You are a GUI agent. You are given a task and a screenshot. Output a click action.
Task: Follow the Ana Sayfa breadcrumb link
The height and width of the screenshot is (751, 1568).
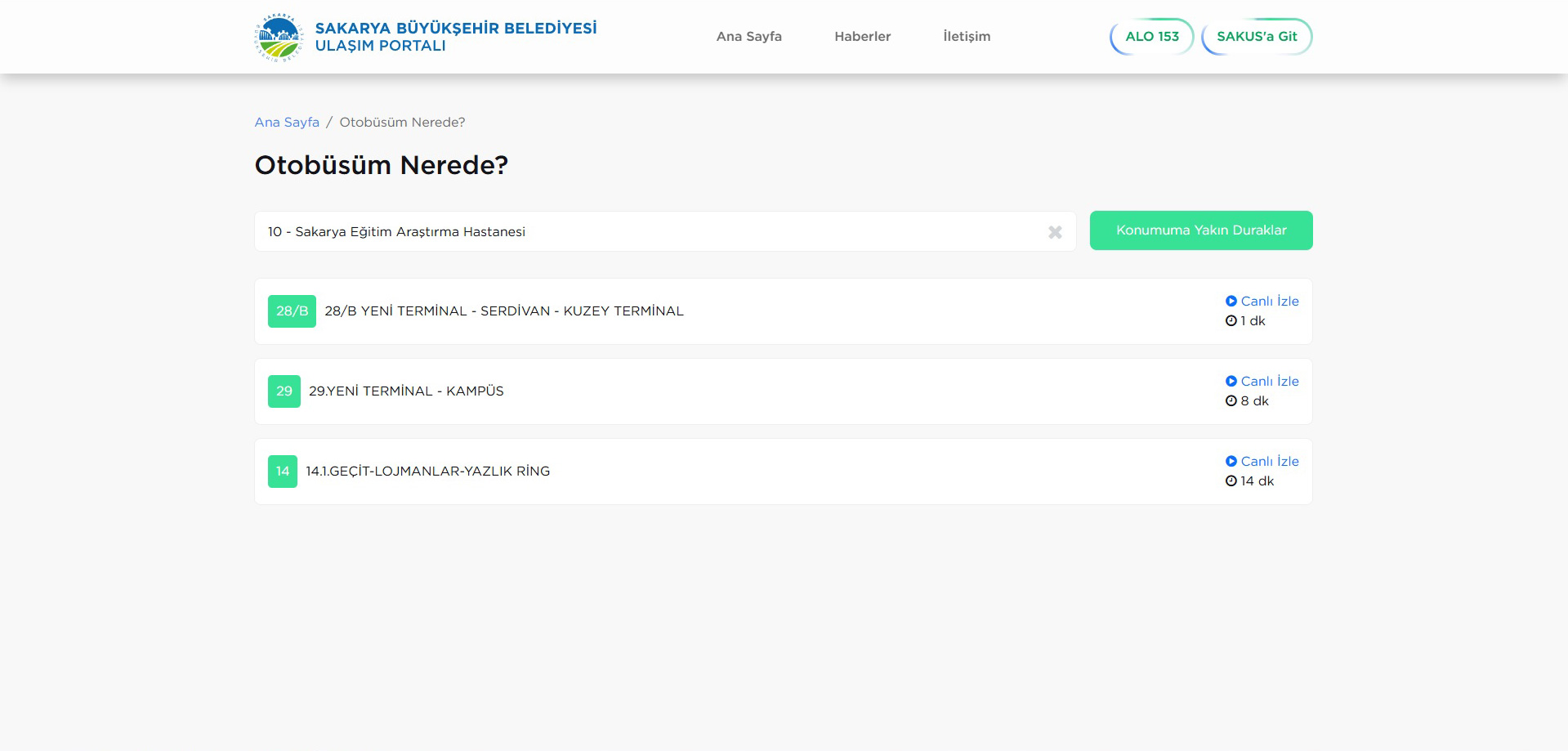(287, 123)
